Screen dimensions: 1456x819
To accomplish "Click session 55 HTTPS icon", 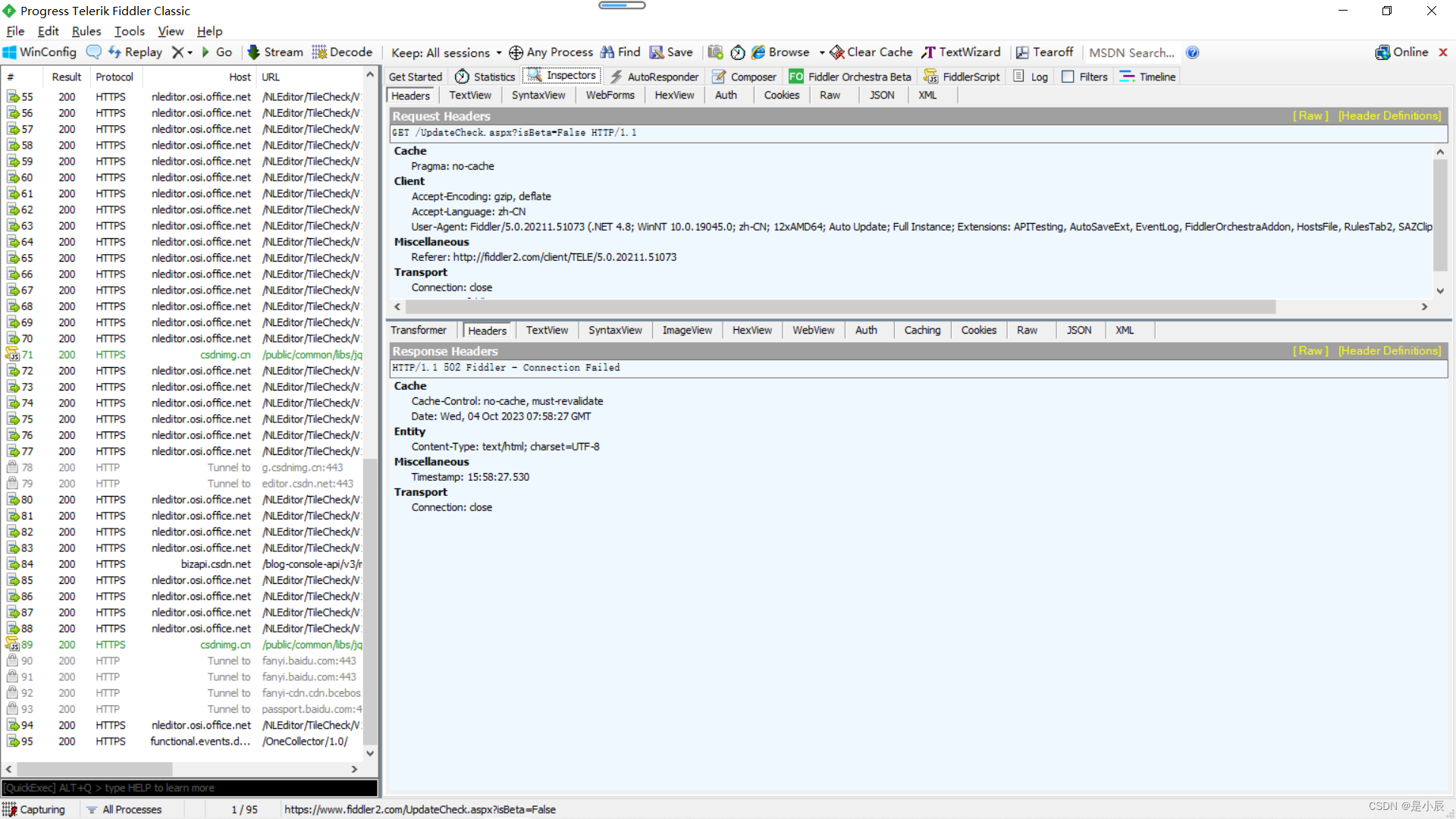I will (x=13, y=97).
